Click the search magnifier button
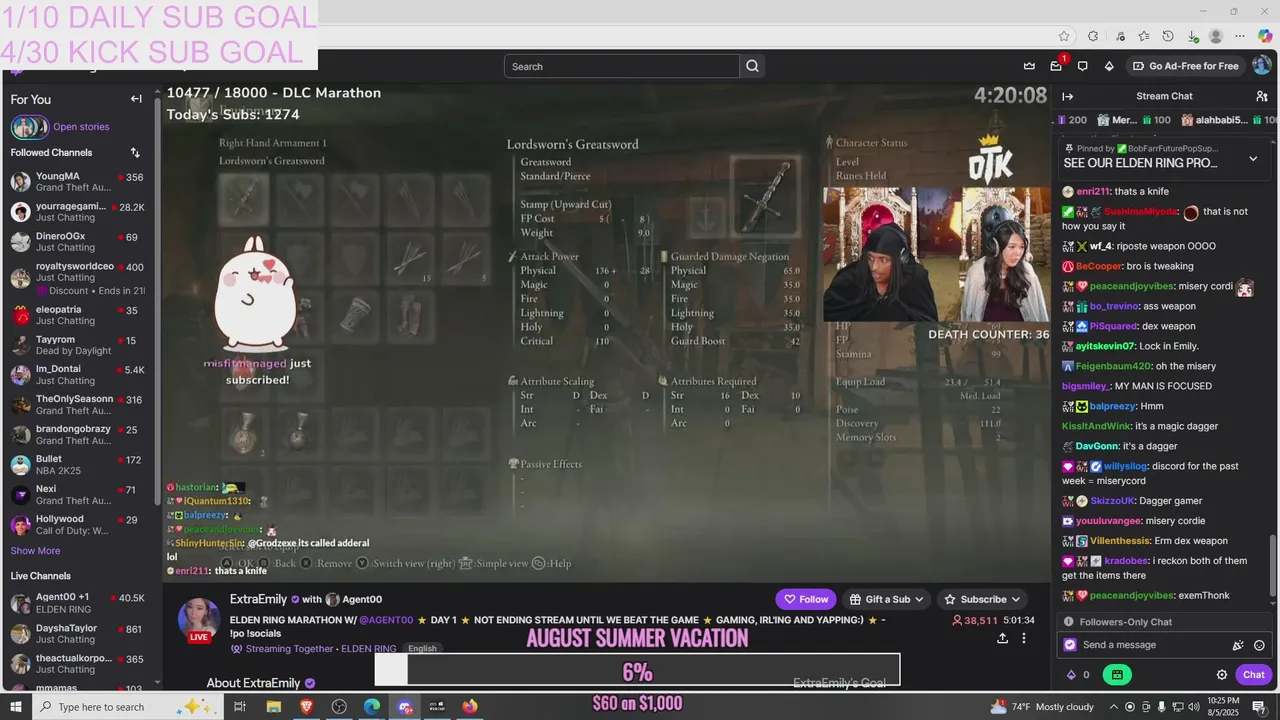 752,66
